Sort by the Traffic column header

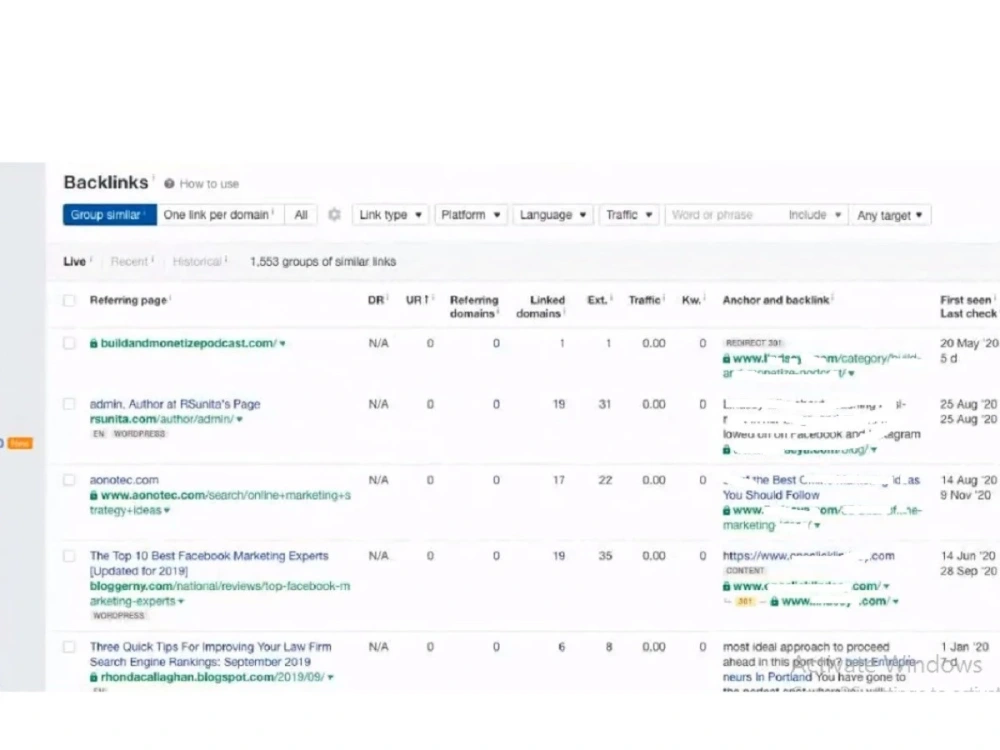(644, 300)
